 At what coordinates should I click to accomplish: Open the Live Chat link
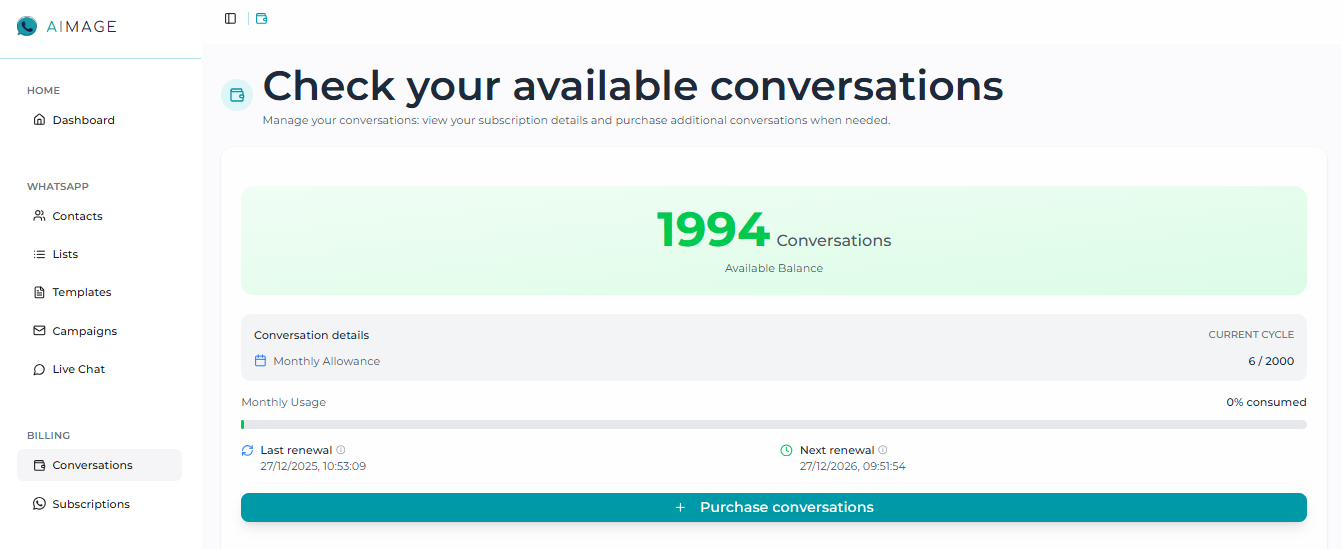(79, 369)
